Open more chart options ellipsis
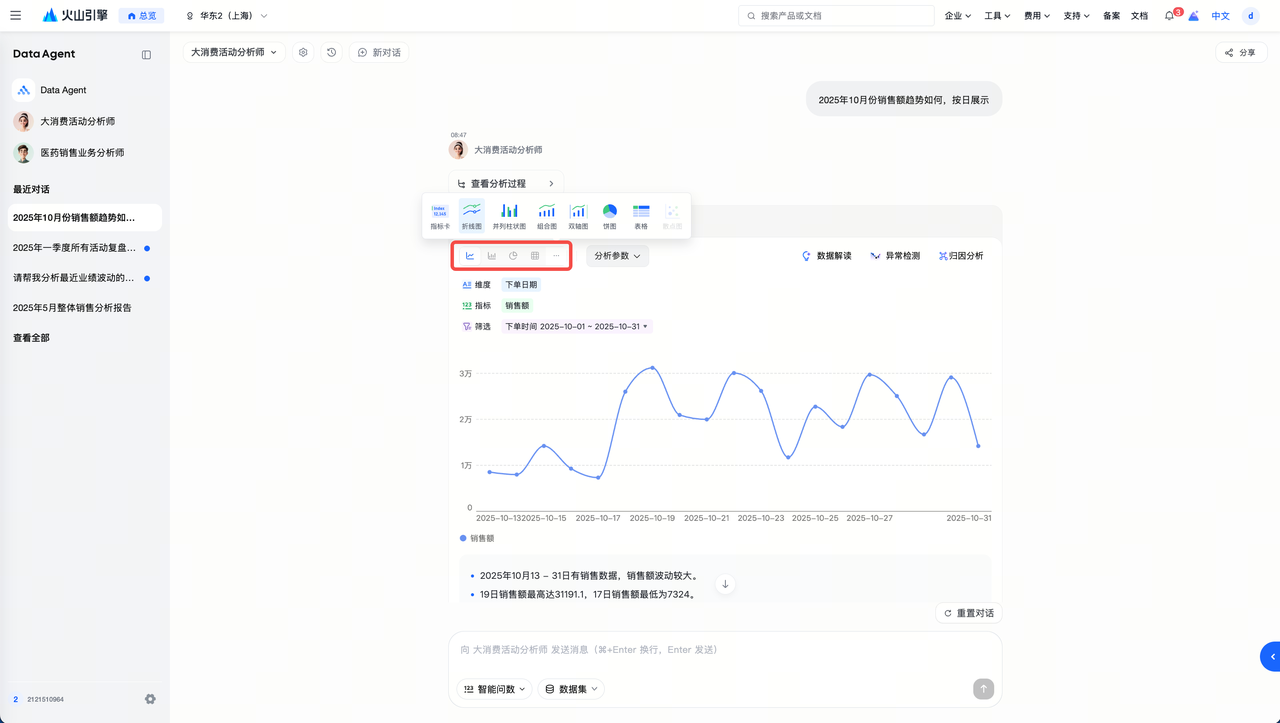Screen dimensions: 1280x723 557,256
